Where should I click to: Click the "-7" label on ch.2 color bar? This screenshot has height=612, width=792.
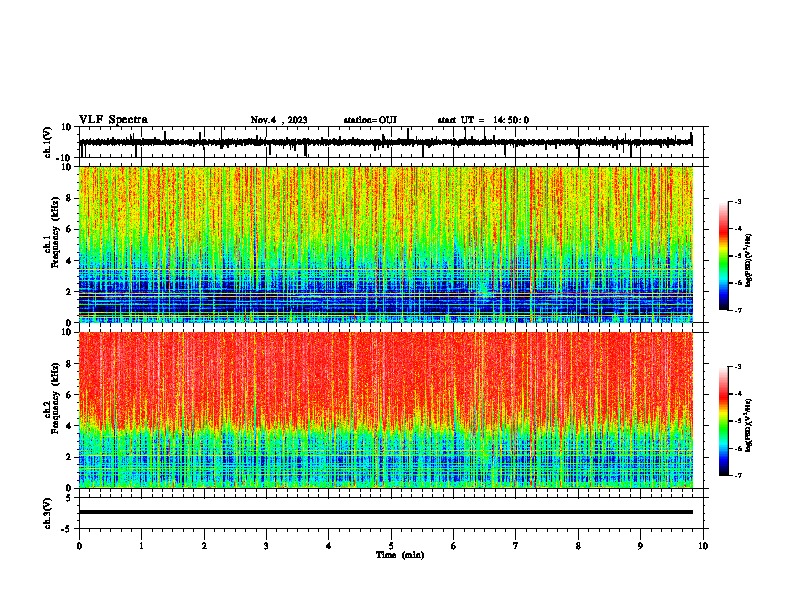click(x=738, y=475)
